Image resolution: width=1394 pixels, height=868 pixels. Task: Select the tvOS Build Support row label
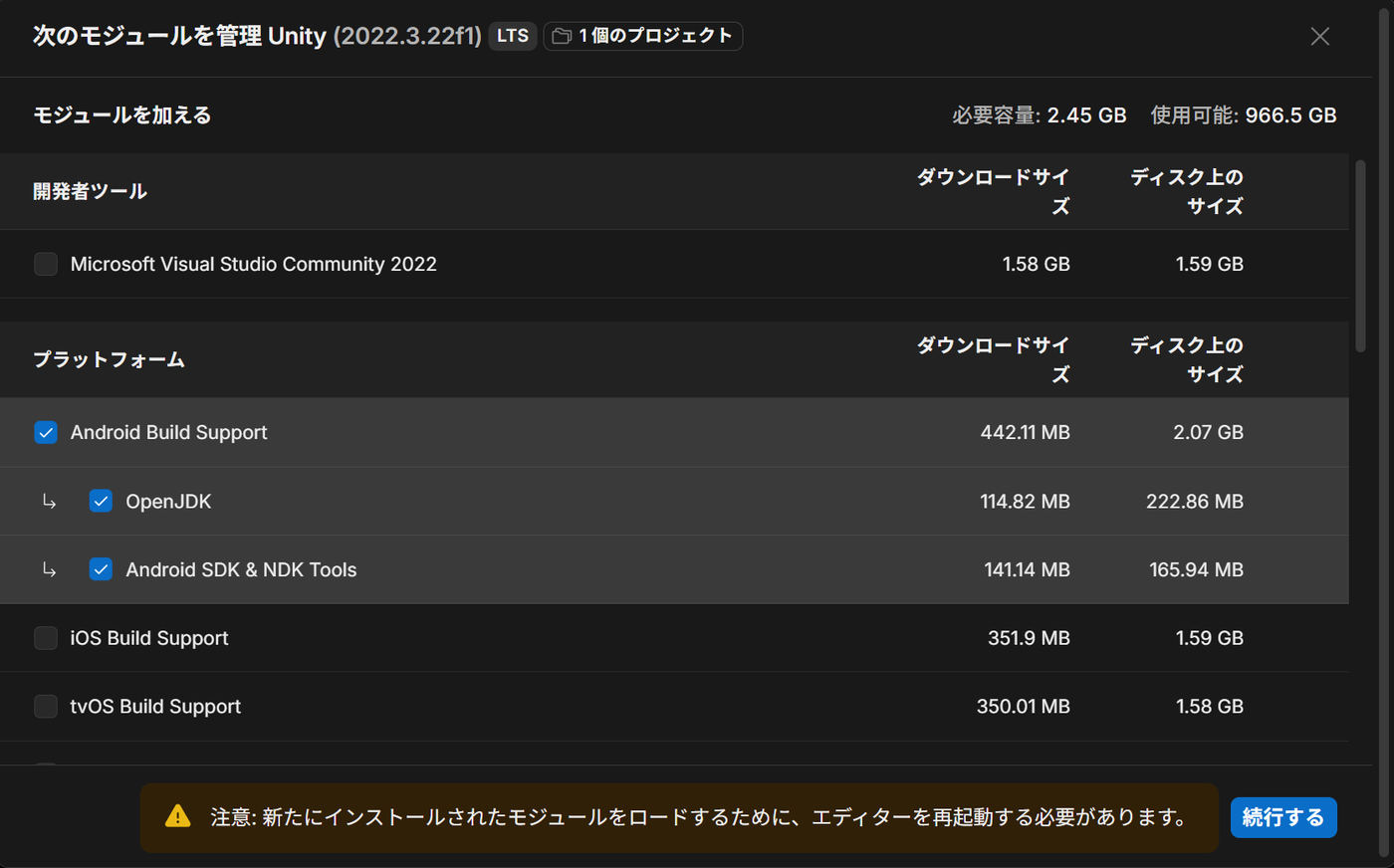155,707
